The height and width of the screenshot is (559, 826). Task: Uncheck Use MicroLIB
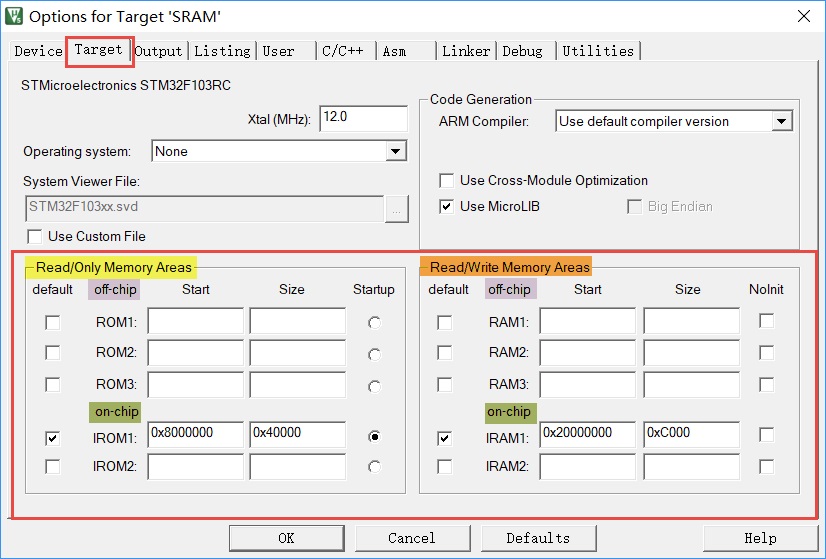(x=447, y=207)
